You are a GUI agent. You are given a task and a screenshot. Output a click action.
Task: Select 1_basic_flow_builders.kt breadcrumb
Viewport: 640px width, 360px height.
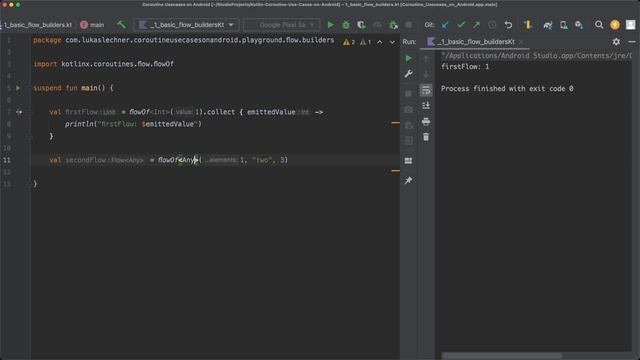(37, 24)
